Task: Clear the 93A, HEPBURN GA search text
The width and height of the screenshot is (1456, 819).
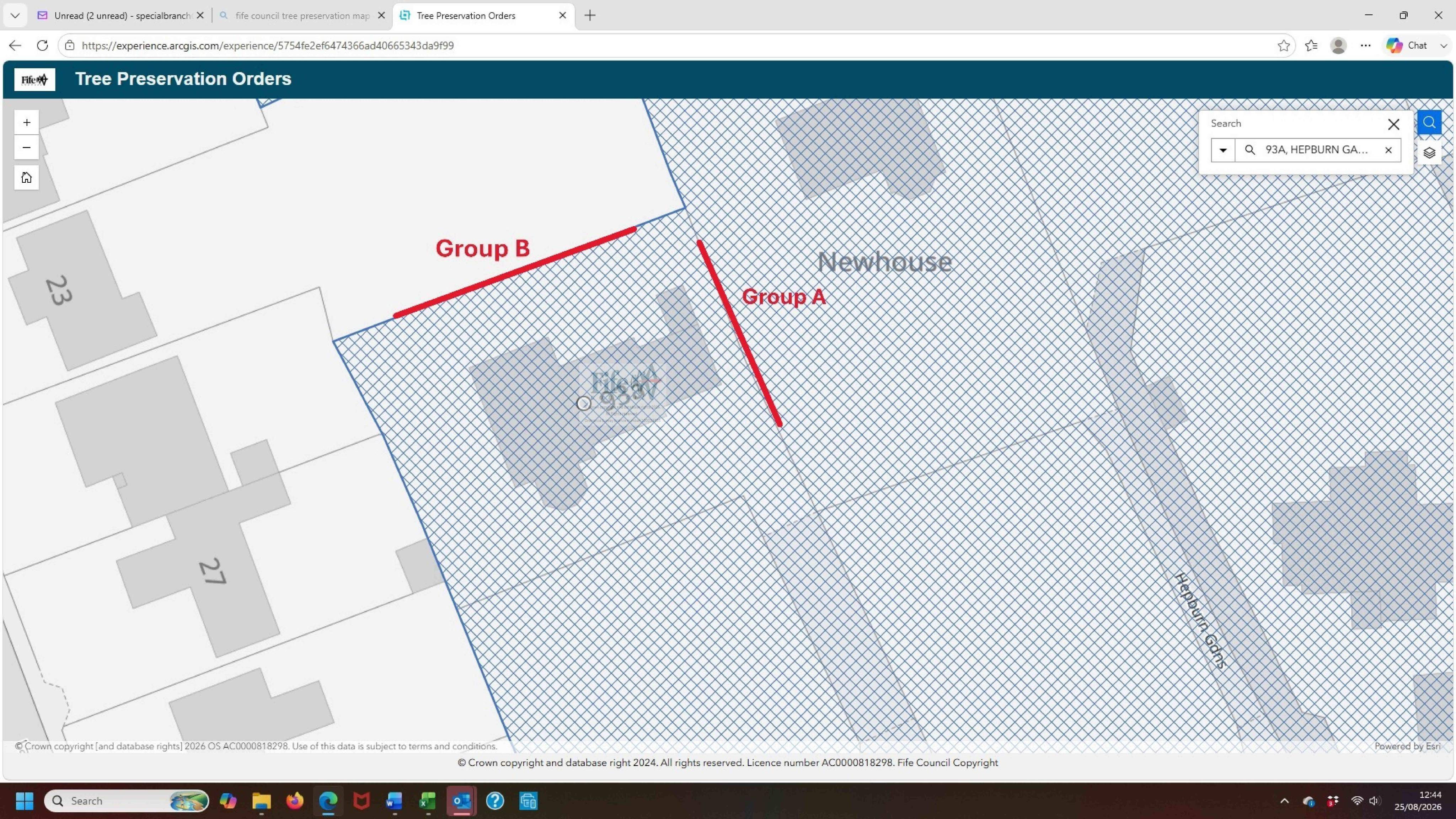Action: coord(1388,150)
